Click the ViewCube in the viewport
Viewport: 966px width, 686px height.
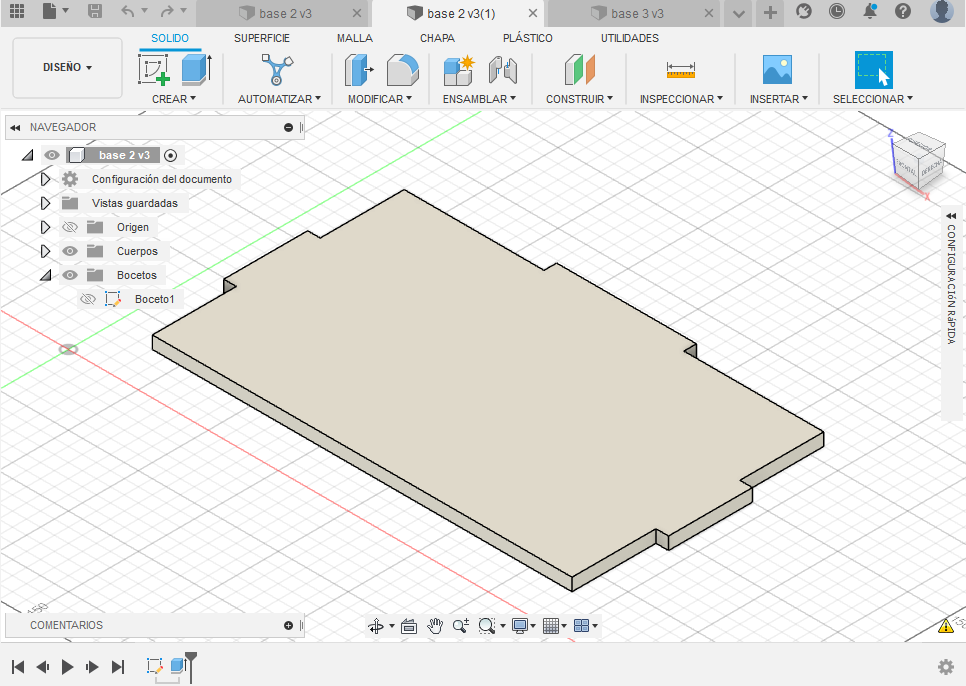point(918,163)
